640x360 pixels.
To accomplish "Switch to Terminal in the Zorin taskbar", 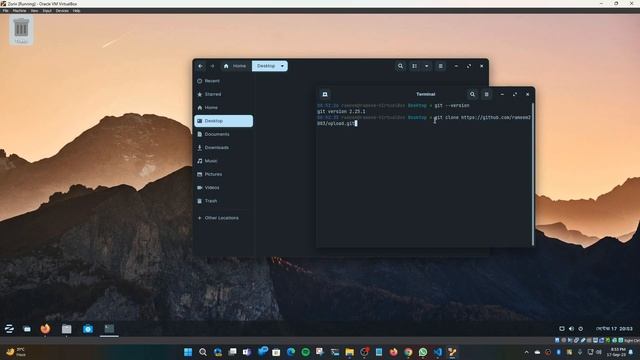I will coord(109,329).
